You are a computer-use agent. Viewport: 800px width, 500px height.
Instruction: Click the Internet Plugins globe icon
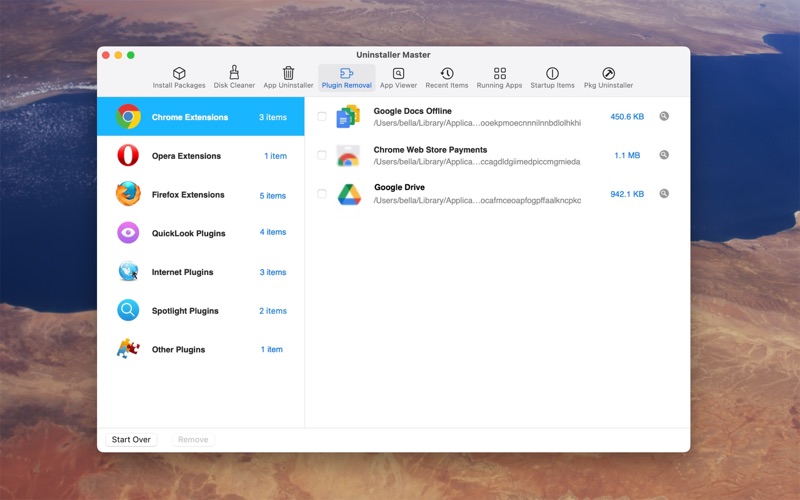[x=128, y=271]
